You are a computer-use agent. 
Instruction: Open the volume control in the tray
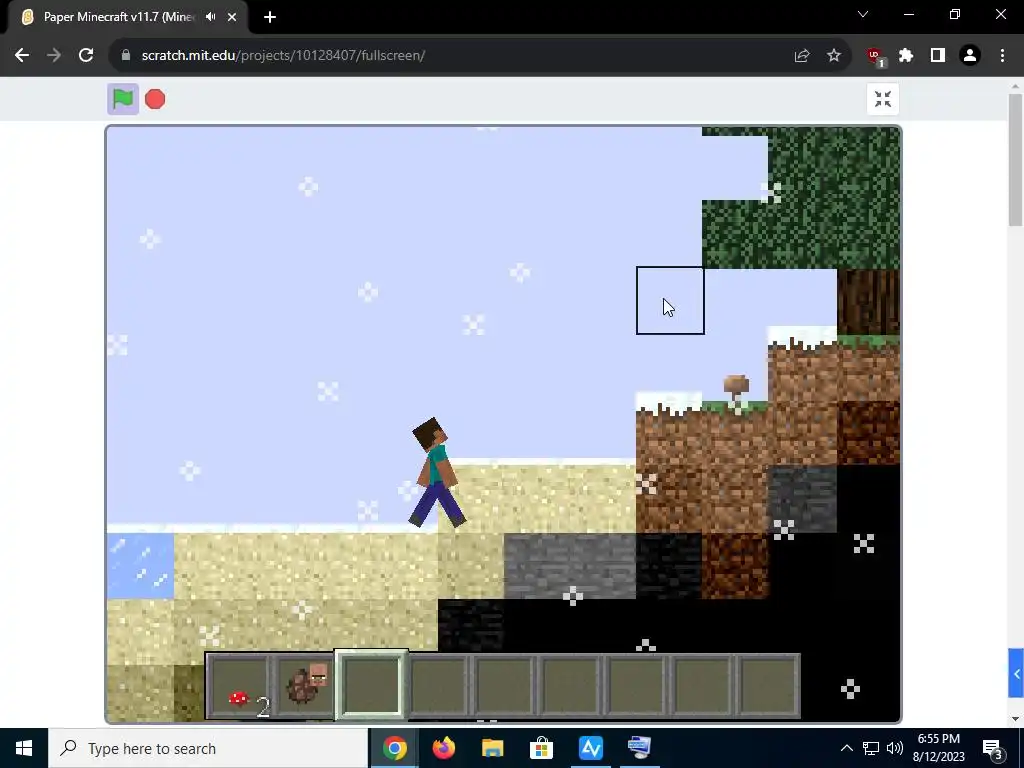(x=895, y=748)
